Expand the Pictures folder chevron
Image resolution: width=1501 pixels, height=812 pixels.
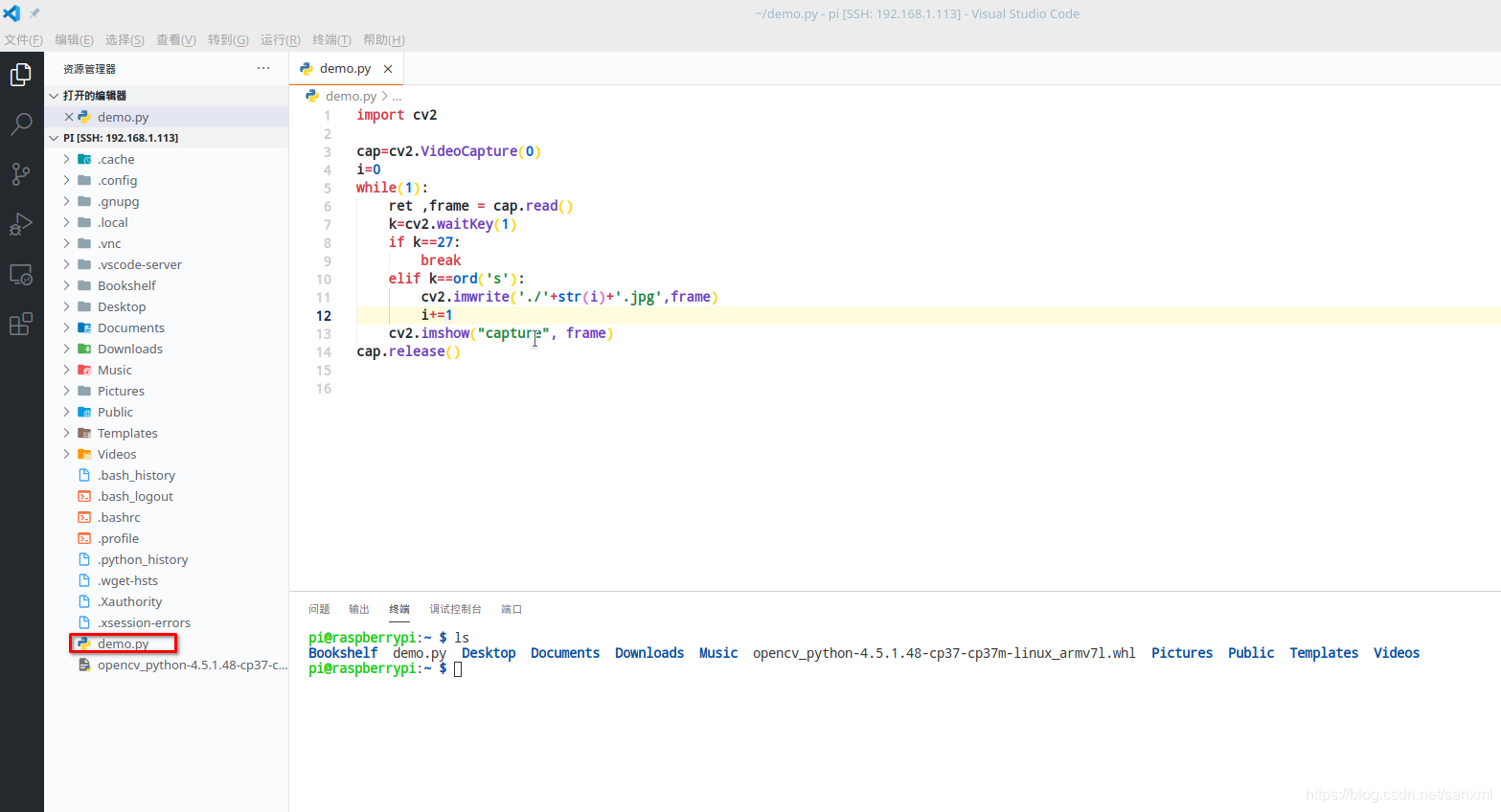coord(66,391)
